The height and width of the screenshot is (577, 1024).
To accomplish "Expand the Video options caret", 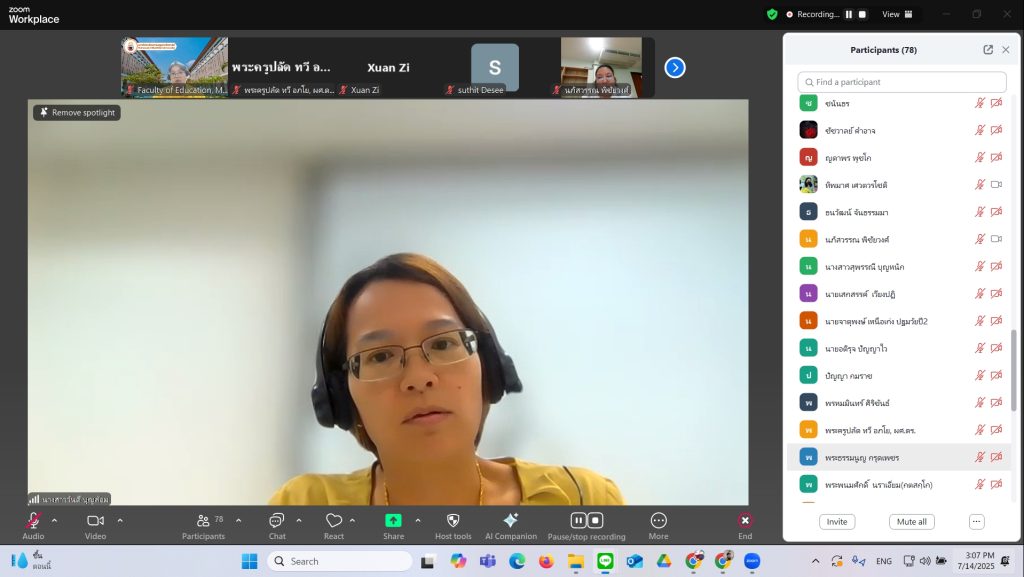I will pos(120,520).
